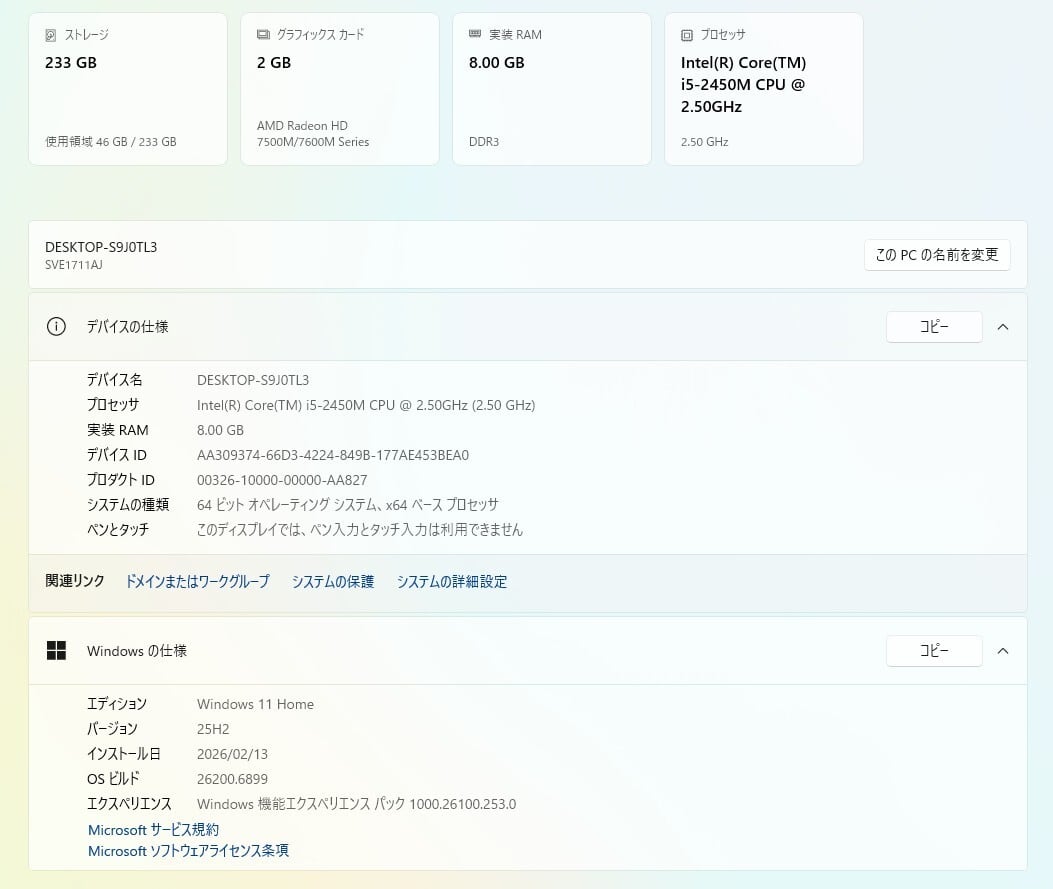This screenshot has width=1053, height=889.
Task: Open the ドメインまたはワークグループ link
Action: click(x=197, y=582)
